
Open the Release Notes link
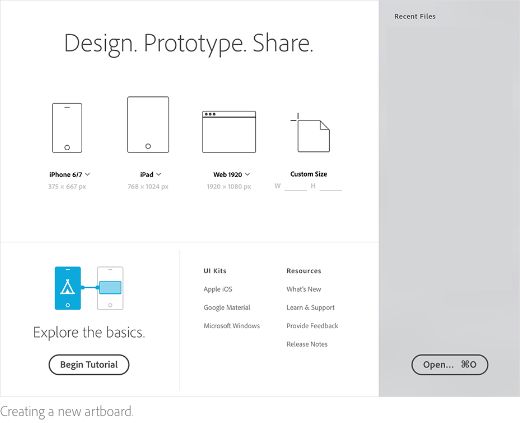[x=307, y=344]
